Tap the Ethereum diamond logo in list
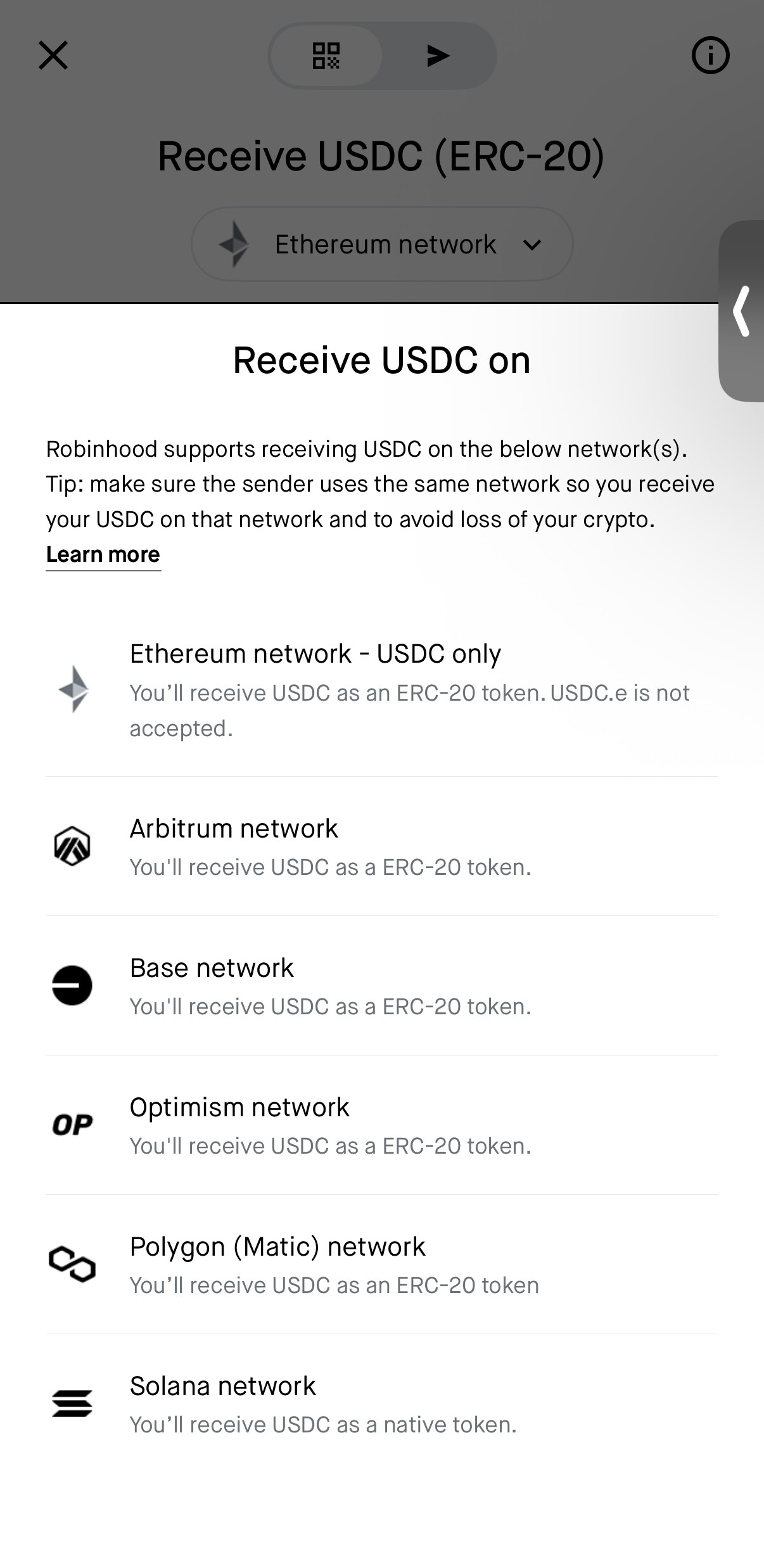Viewport: 764px width, 1568px height. pyautogui.click(x=73, y=689)
